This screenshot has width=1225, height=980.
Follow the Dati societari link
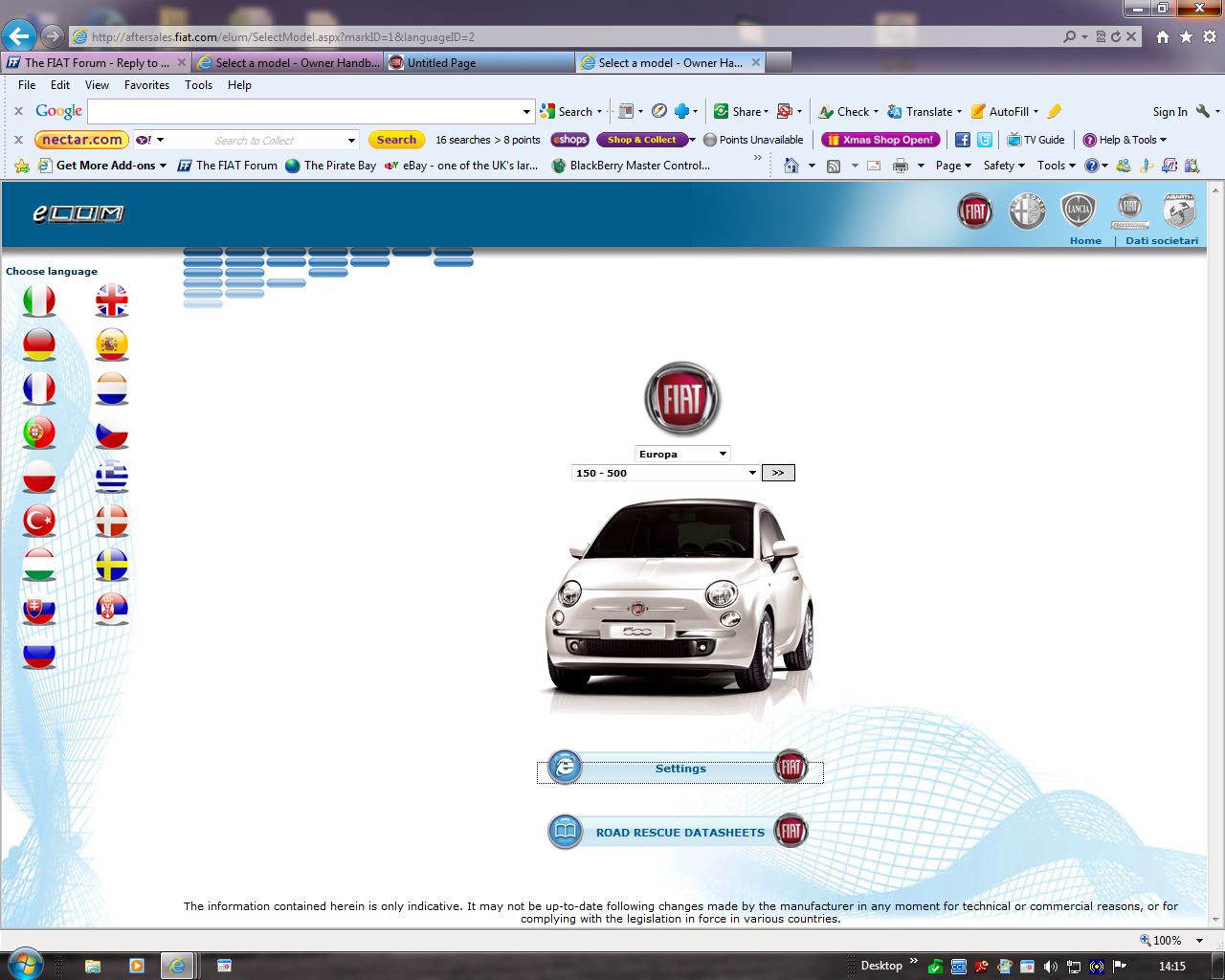1162,241
